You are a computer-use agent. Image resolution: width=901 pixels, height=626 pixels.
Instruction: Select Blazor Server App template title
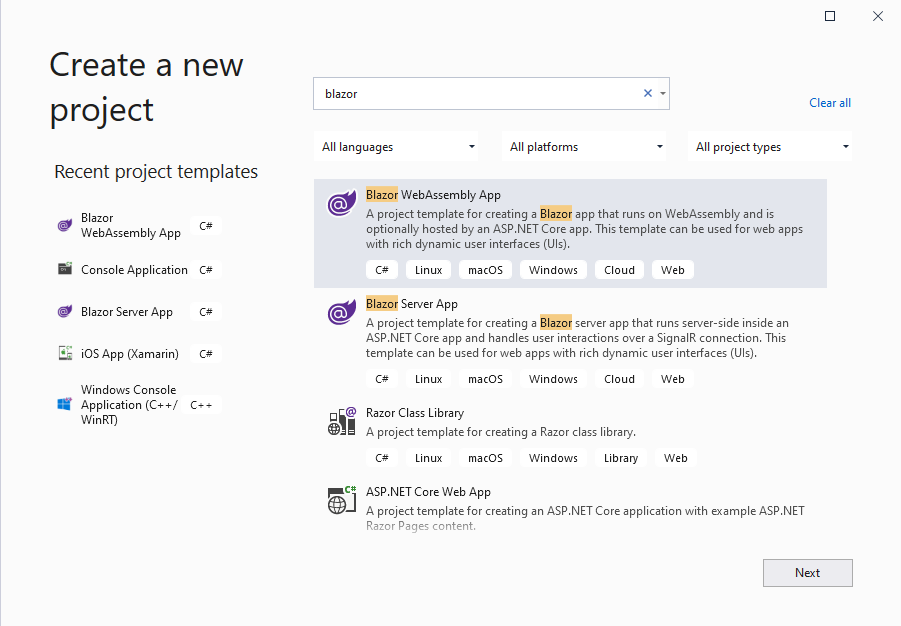(x=411, y=304)
